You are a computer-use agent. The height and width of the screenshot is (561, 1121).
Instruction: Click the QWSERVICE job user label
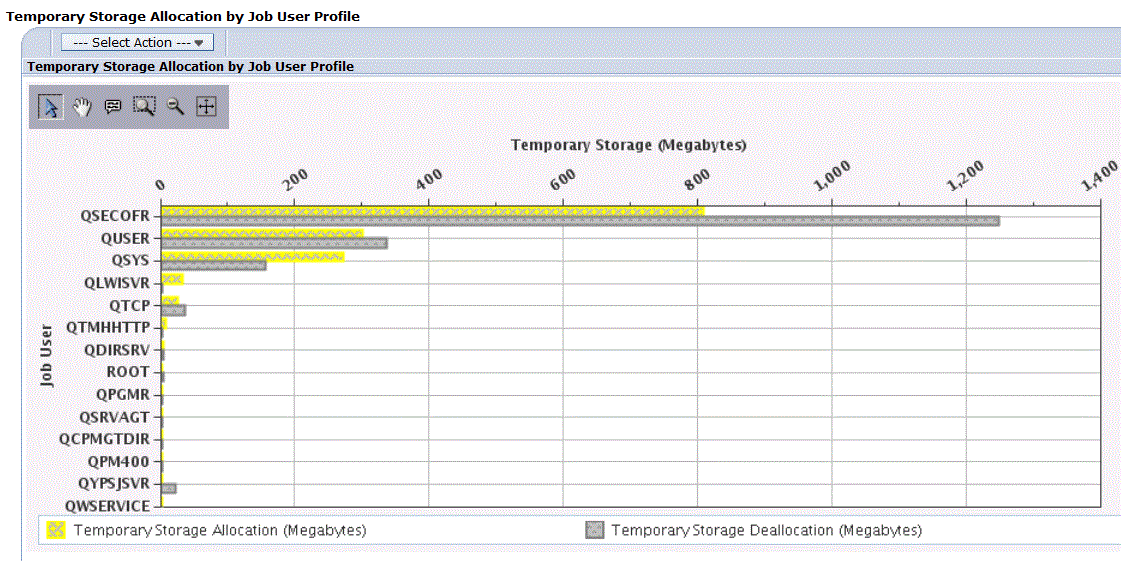click(x=108, y=506)
